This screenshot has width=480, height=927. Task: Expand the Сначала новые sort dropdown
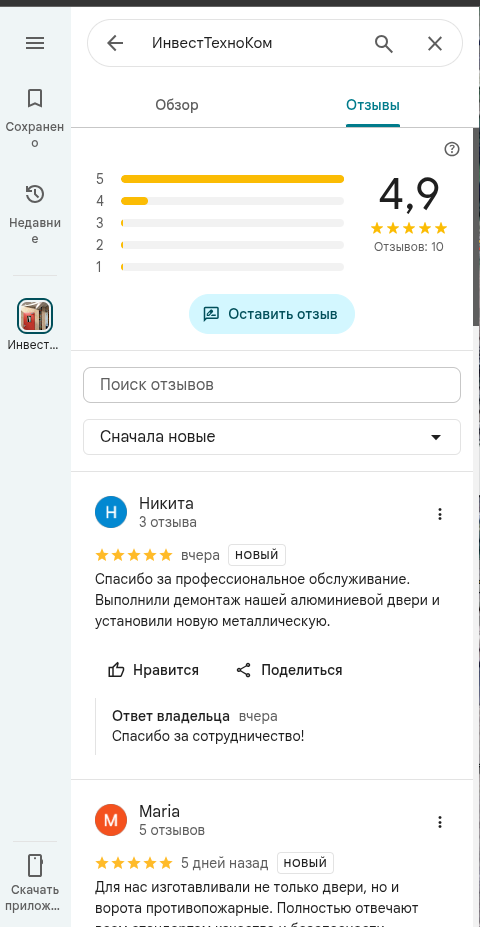[x=272, y=437]
